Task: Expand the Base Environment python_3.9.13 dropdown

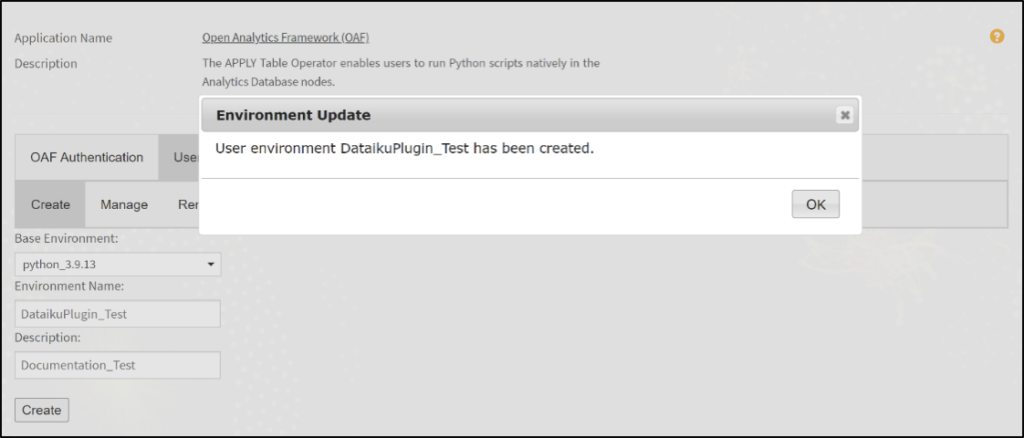Action: tap(119, 265)
